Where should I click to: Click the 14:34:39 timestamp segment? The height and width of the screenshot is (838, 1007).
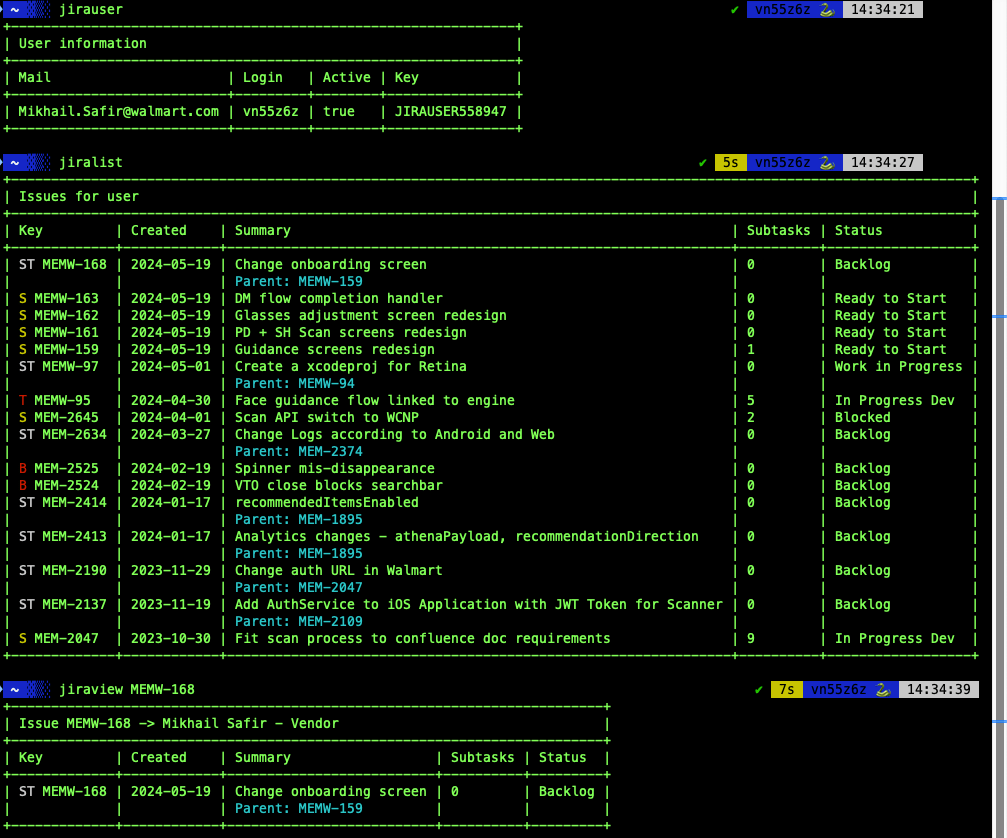pos(938,689)
